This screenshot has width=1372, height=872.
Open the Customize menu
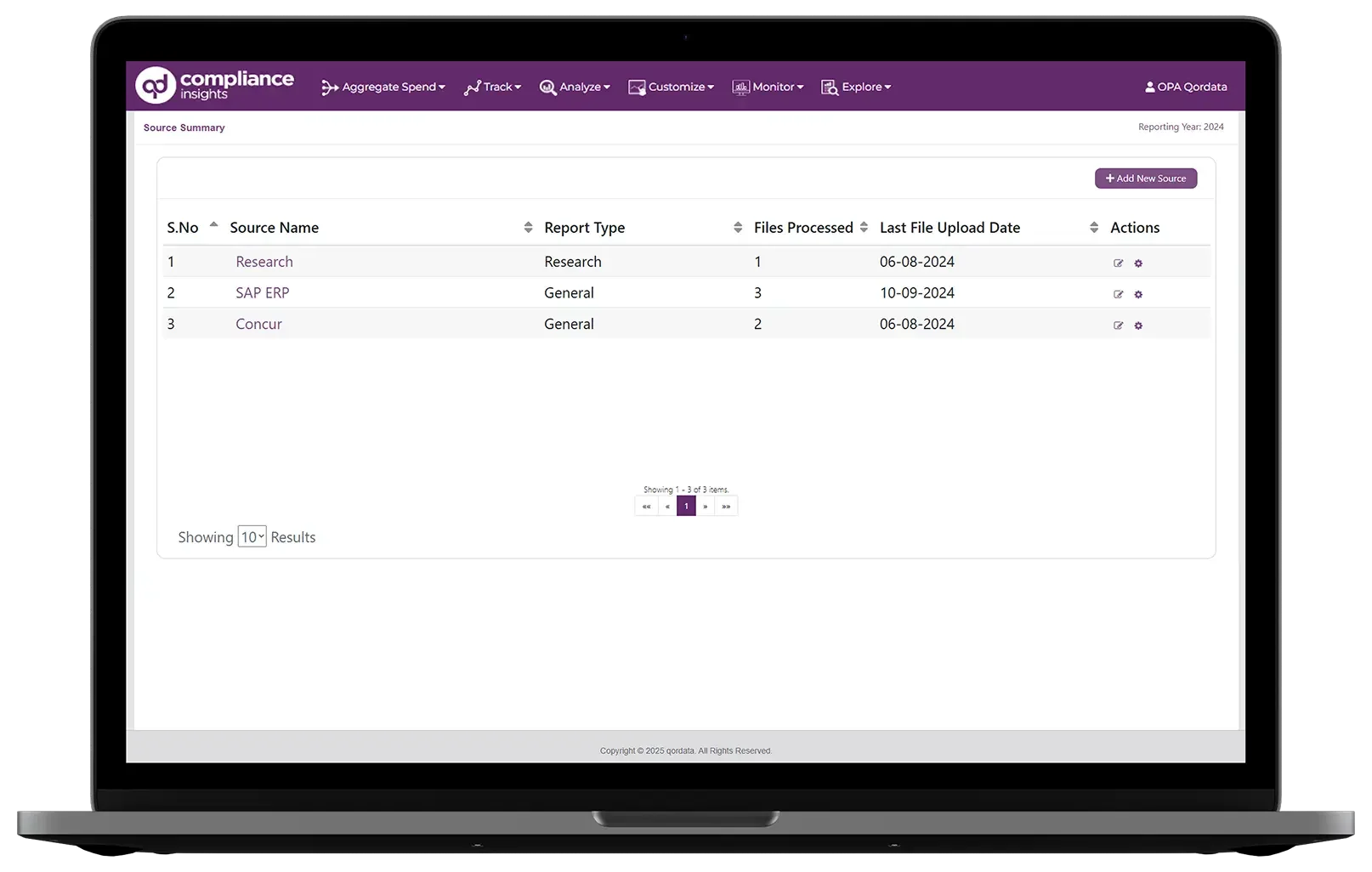tap(671, 87)
